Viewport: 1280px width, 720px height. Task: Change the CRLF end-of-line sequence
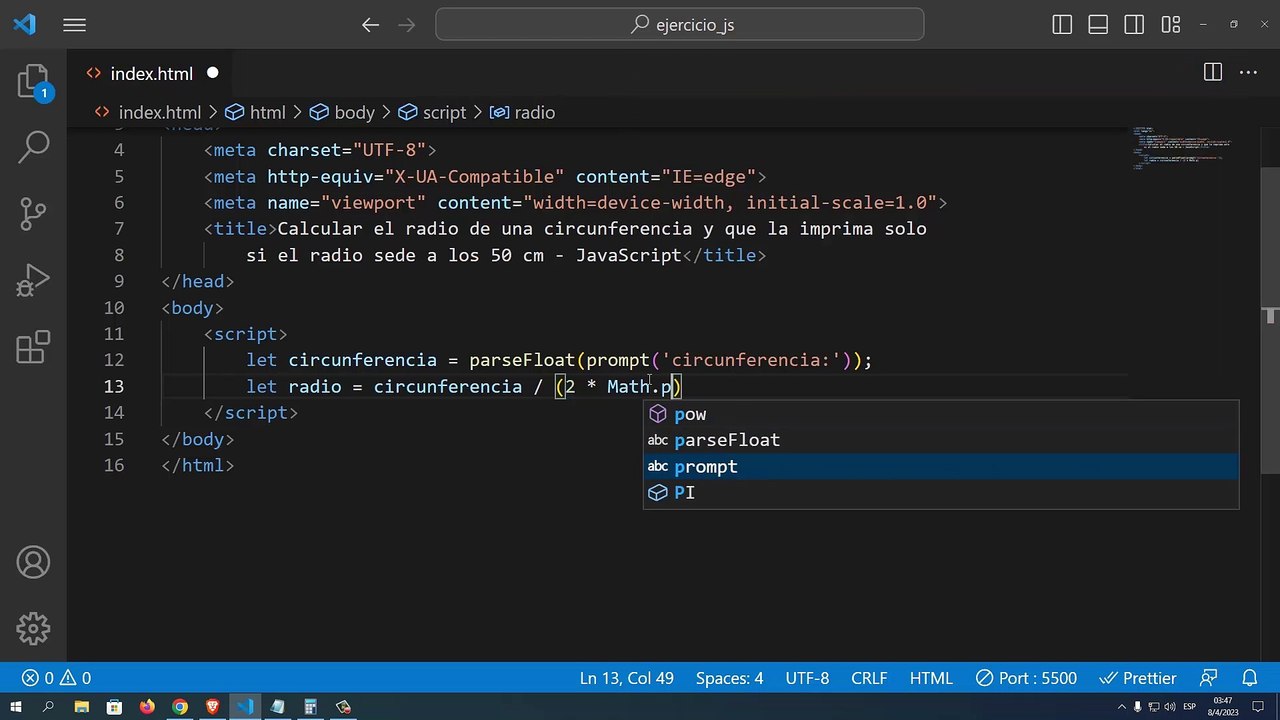(869, 678)
